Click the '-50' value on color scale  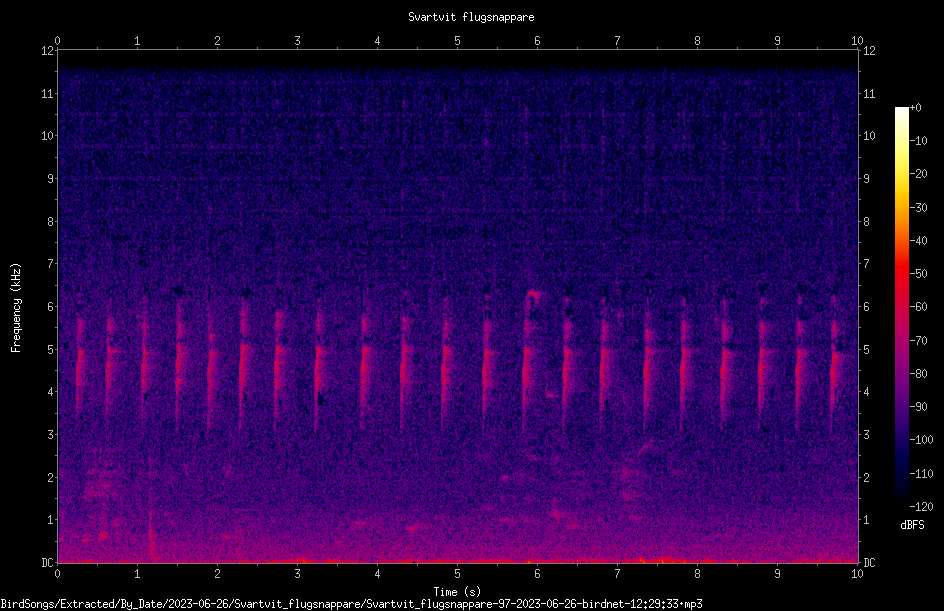(x=918, y=273)
